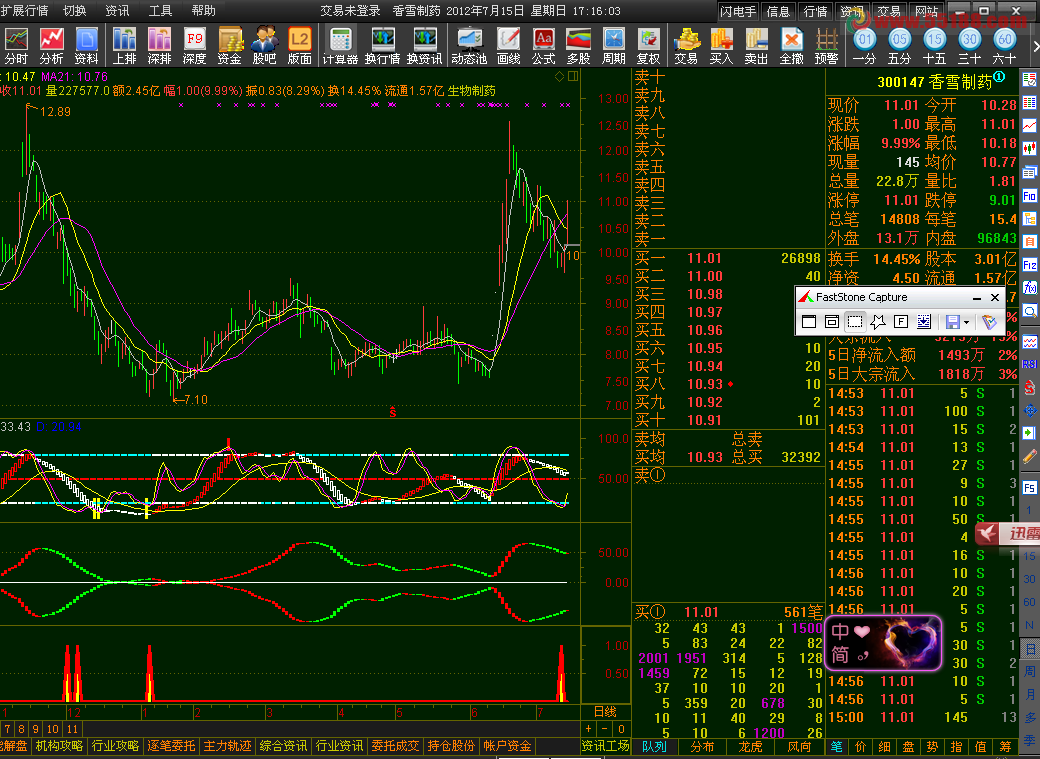The width and height of the screenshot is (1040, 759).
Task: Switch to the 筹 chip distribution tab
Action: coord(1006,746)
